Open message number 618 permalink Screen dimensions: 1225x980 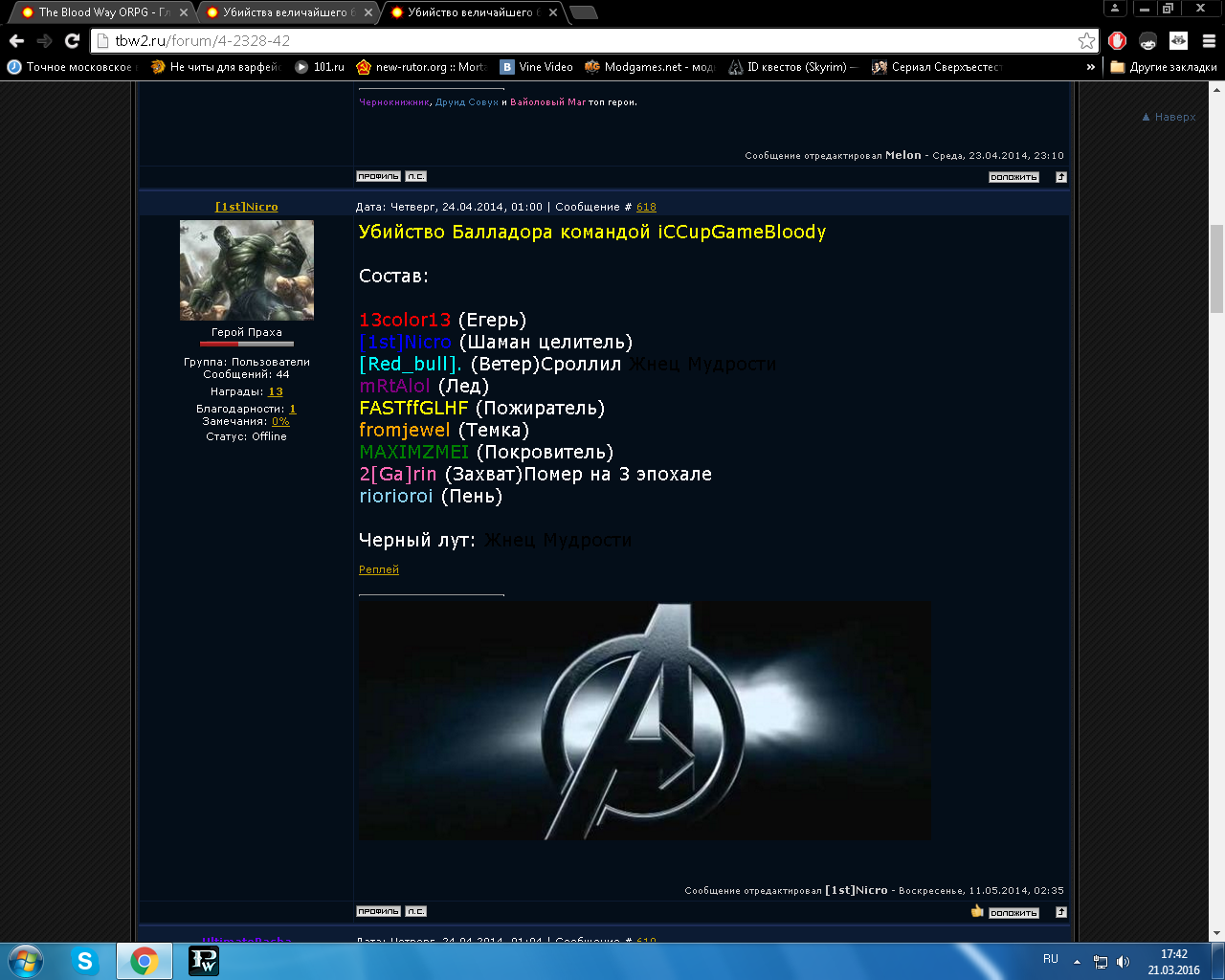pos(646,207)
